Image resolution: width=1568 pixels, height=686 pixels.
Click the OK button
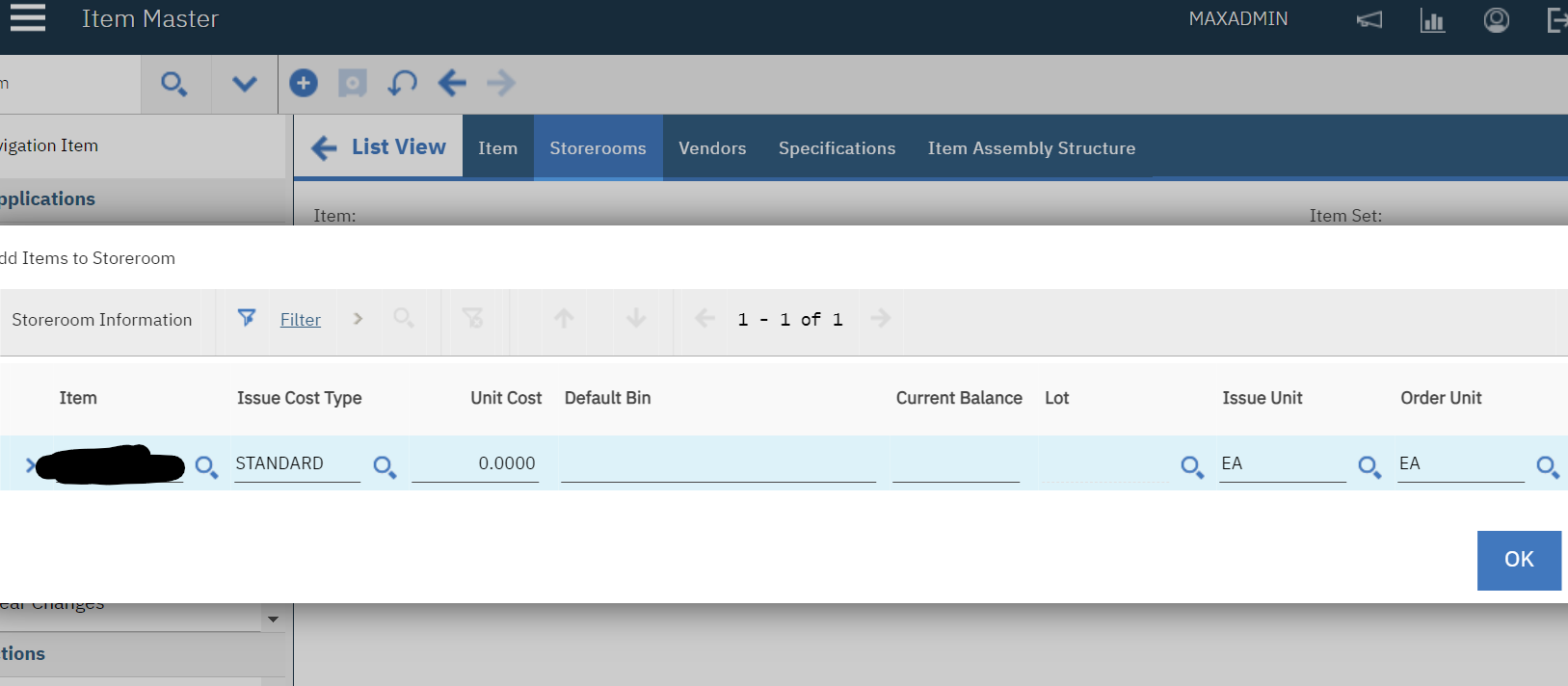(x=1518, y=560)
